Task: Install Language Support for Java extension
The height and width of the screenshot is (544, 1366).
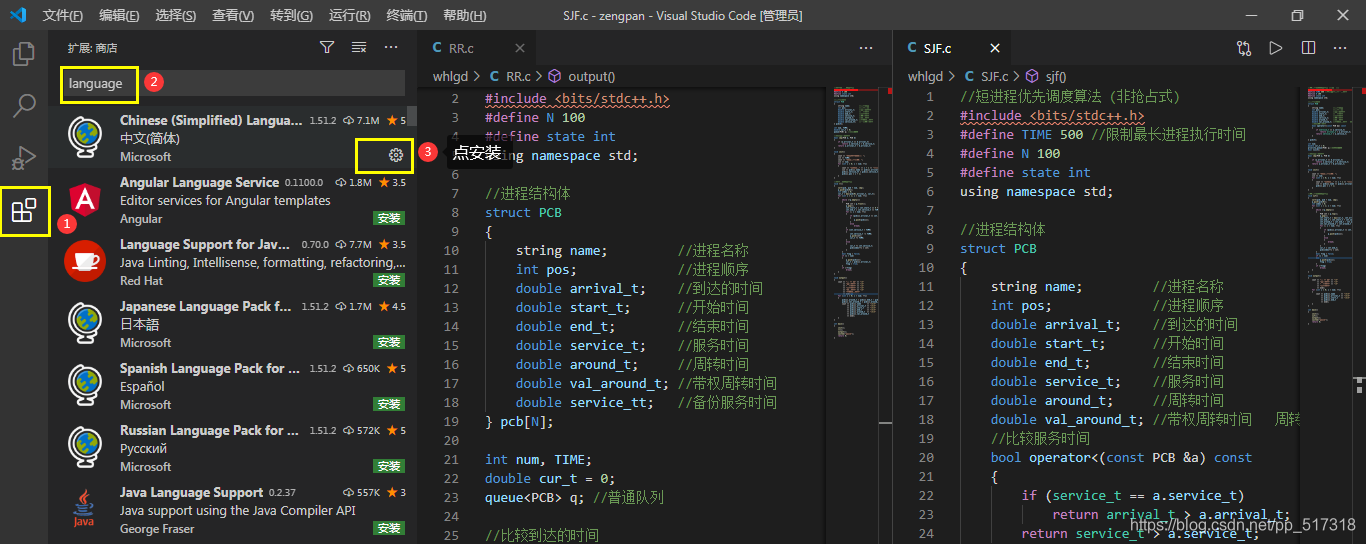Action: [x=389, y=280]
